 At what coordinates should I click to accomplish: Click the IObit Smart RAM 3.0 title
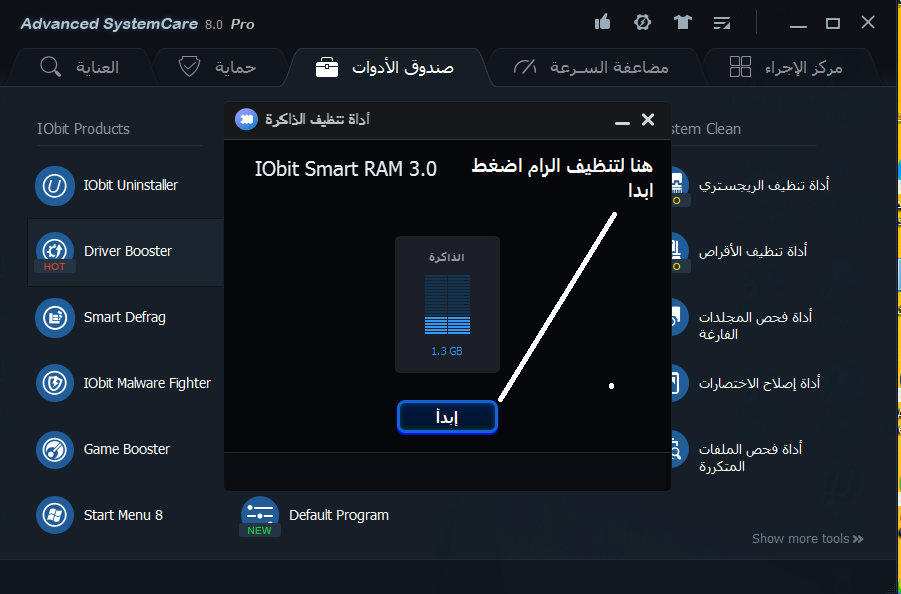345,169
